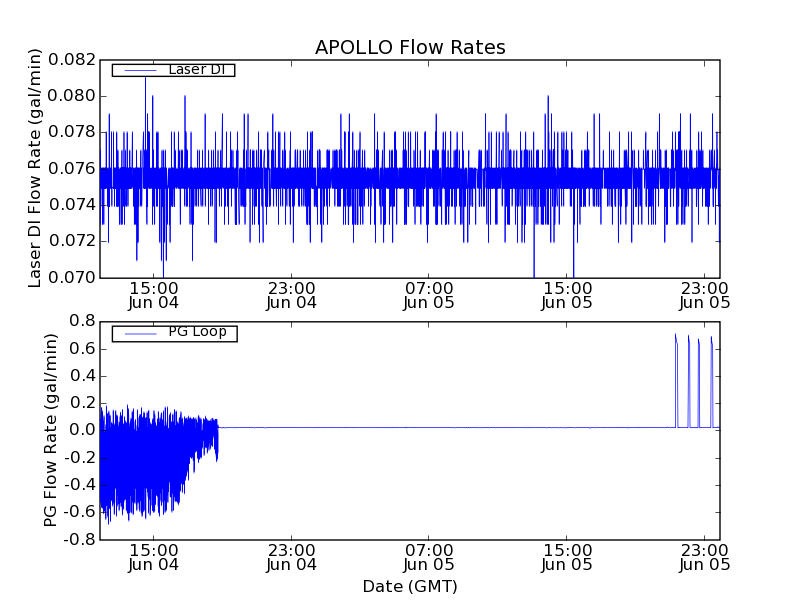This screenshot has height=600, width=800.
Task: Select the 0.6 tick on PG Flow axis
Action: tap(83, 348)
